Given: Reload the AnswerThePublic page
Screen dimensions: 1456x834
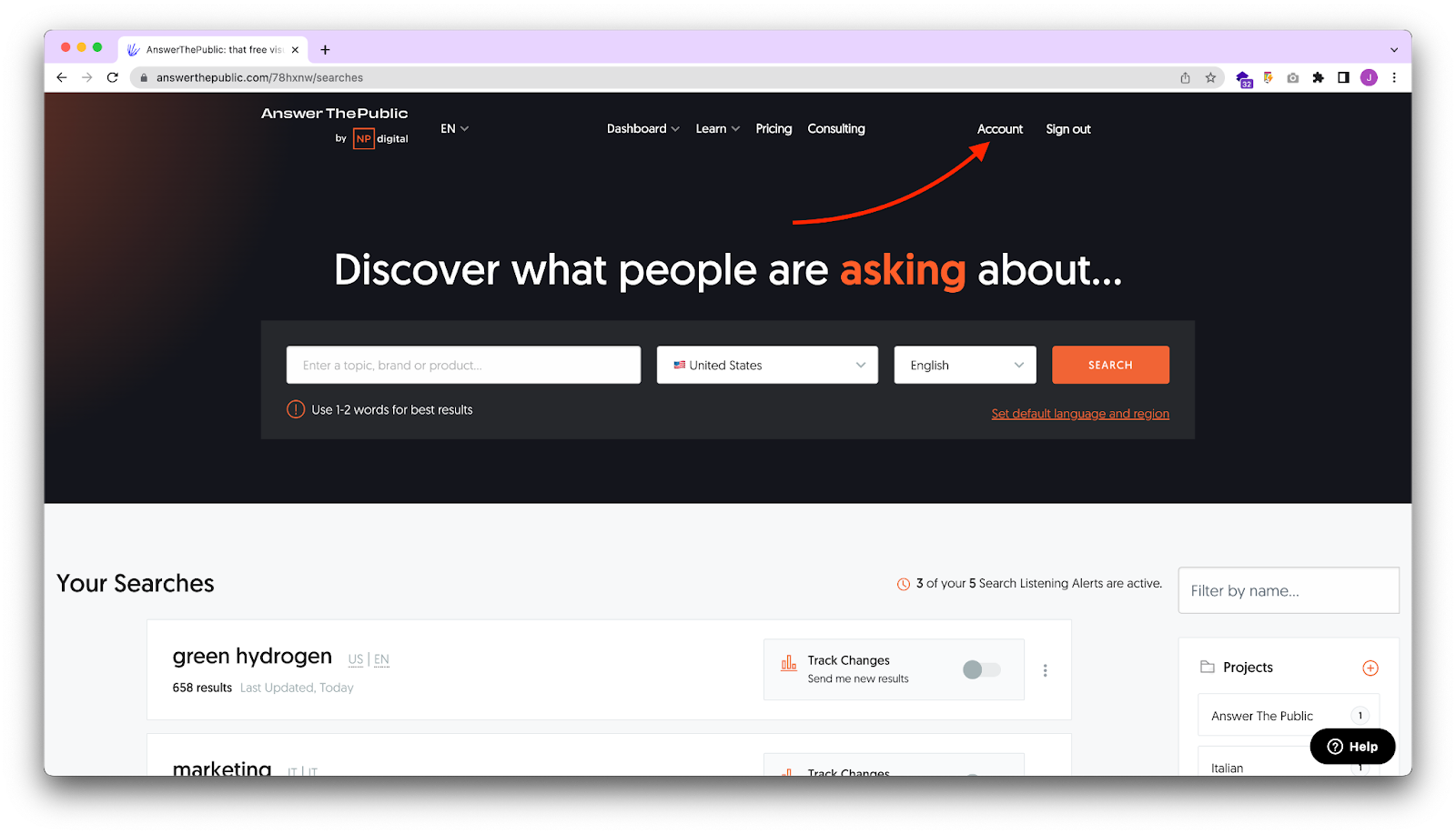Looking at the screenshot, I should pos(113,77).
